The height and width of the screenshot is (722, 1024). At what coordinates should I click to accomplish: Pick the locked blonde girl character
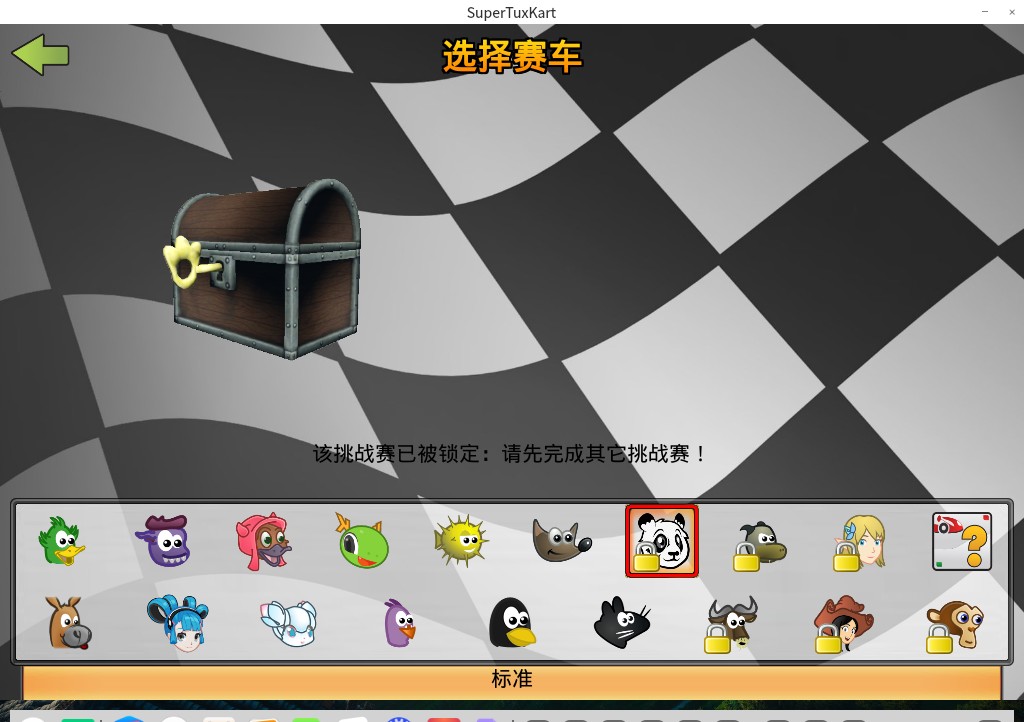[x=860, y=542]
